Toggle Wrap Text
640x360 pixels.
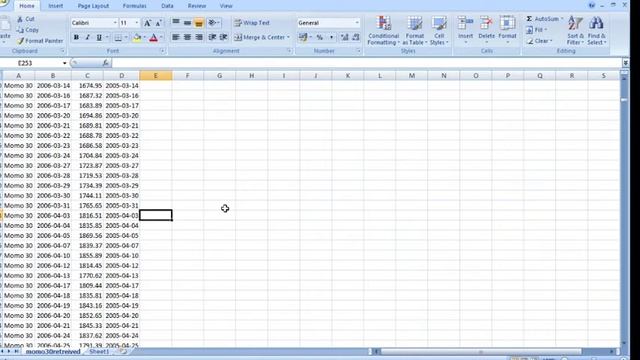[x=252, y=23]
